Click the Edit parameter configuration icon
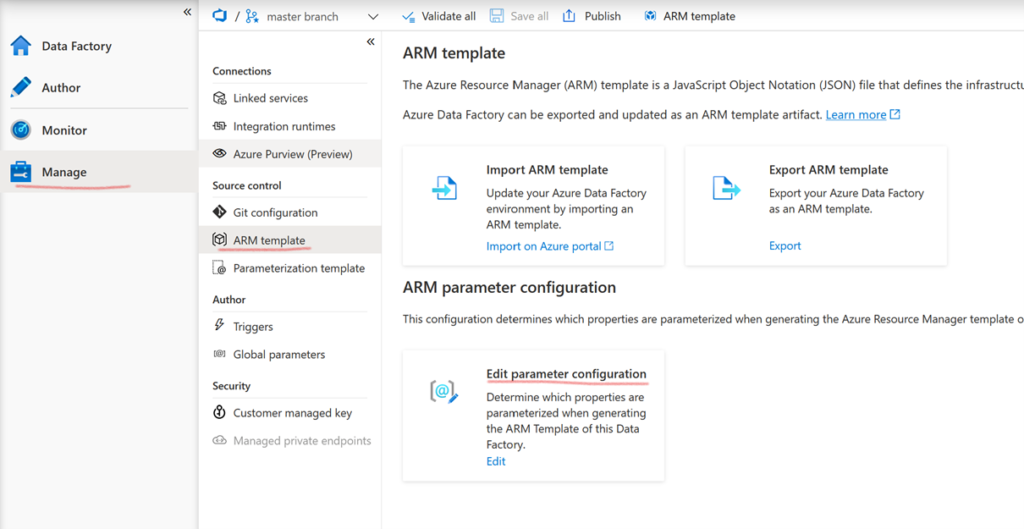 click(444, 391)
